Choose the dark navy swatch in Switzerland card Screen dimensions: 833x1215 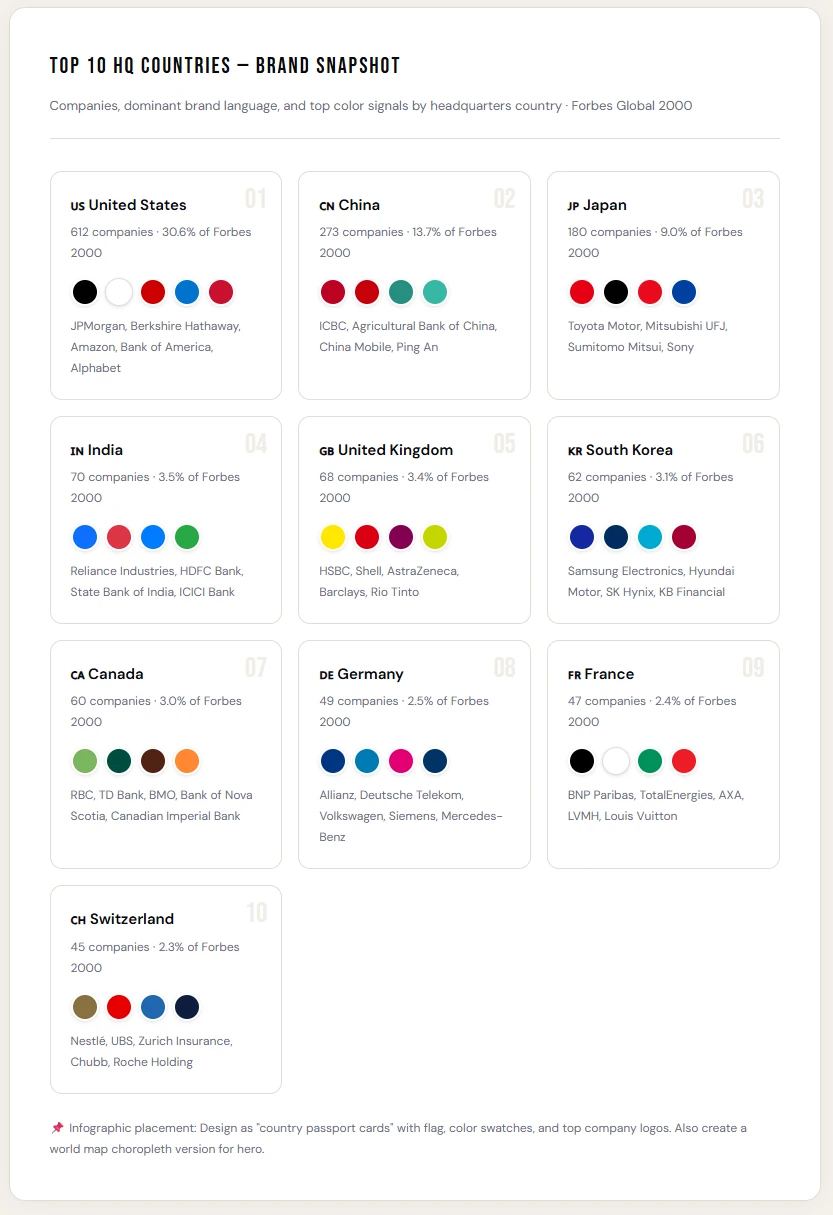click(187, 1007)
